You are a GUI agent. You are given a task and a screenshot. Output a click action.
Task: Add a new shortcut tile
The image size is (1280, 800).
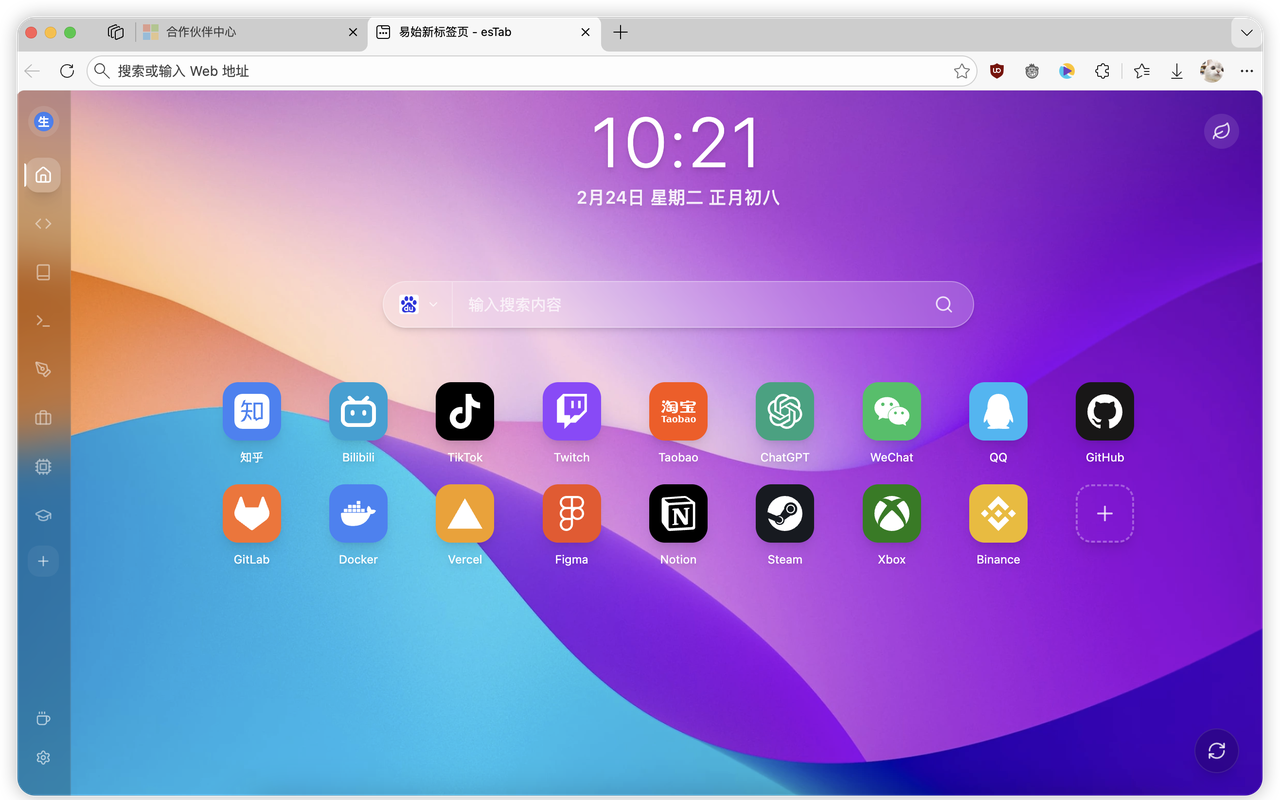coord(1105,514)
